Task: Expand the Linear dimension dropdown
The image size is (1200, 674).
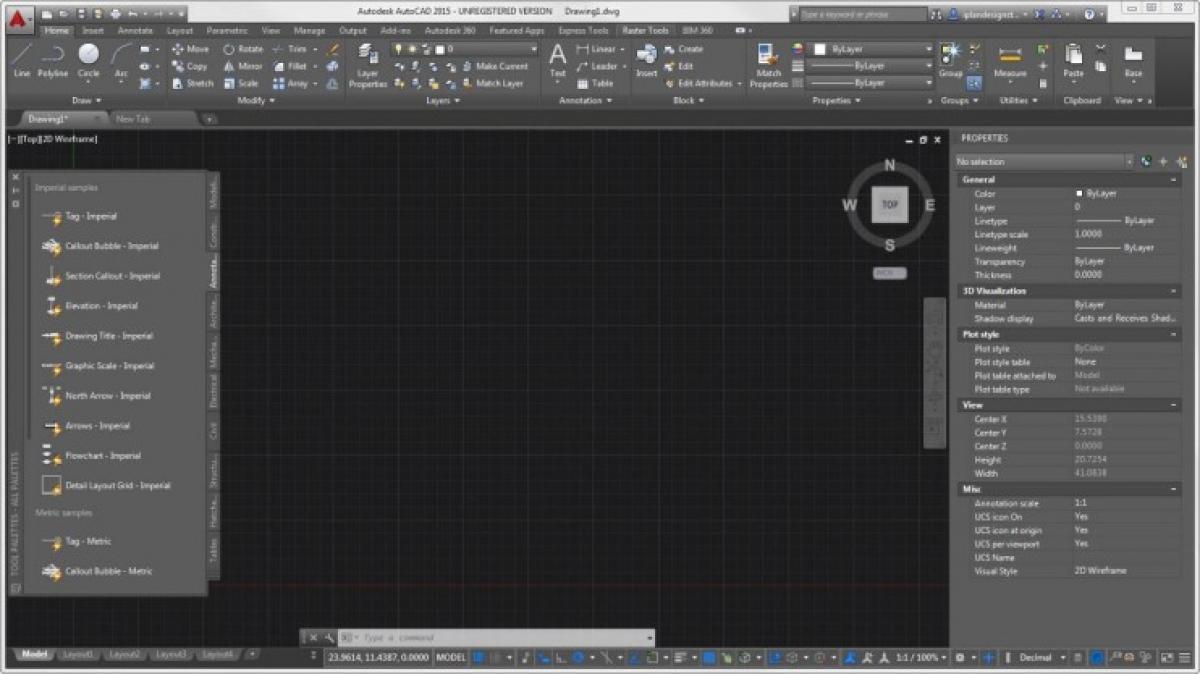Action: [x=621, y=48]
